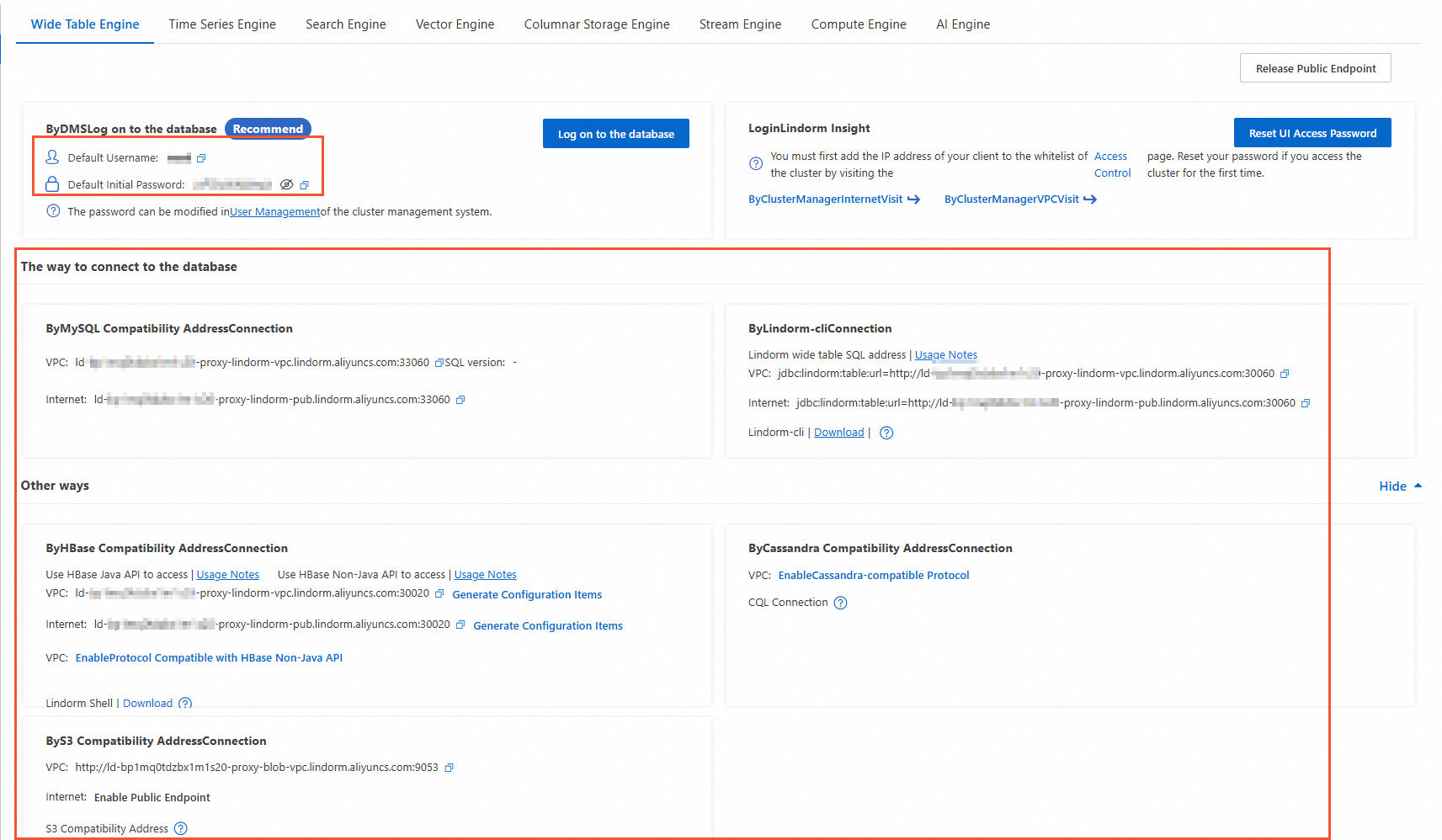Click the 'Other ways' section heading
Viewport: 1442px width, 840px height.
[x=55, y=486]
